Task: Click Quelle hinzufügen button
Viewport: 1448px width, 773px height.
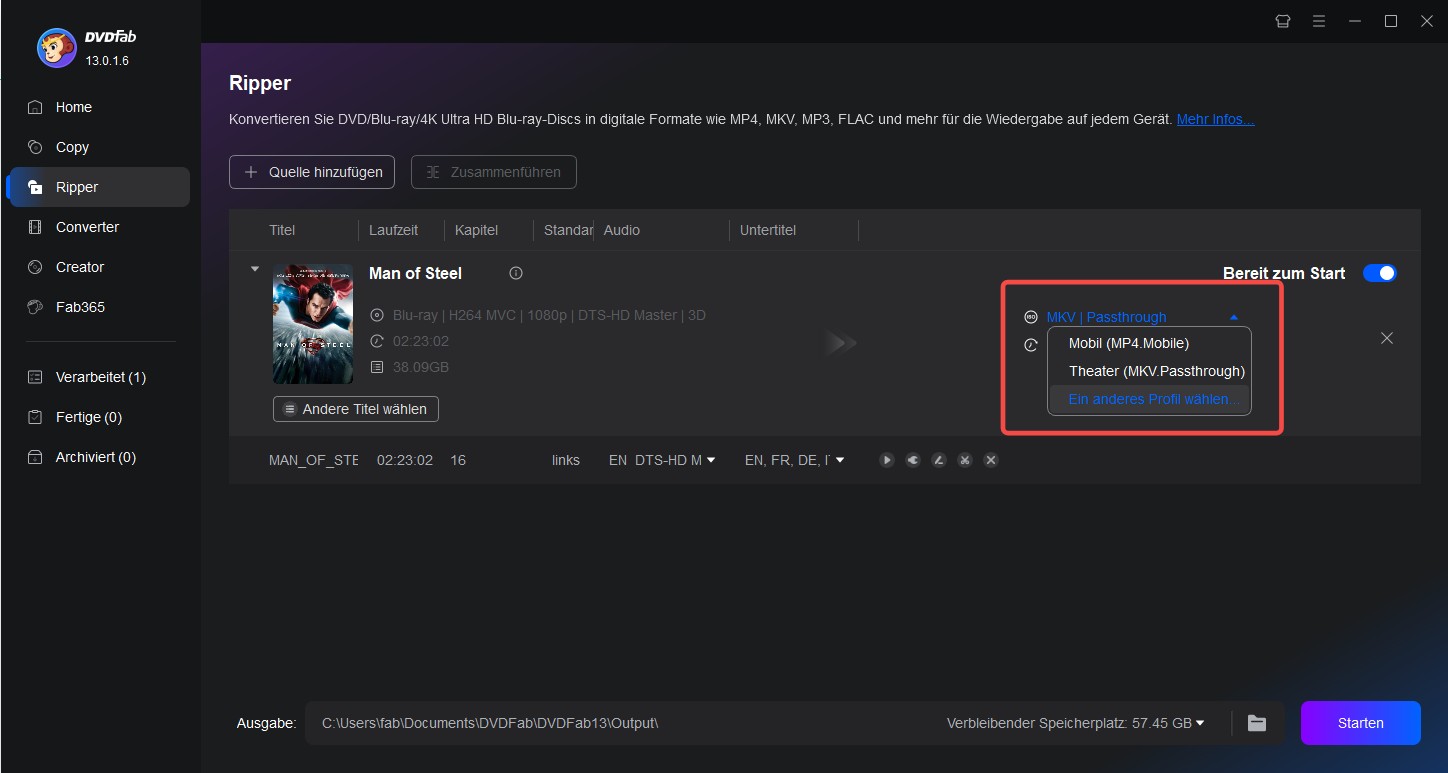Action: tap(312, 172)
